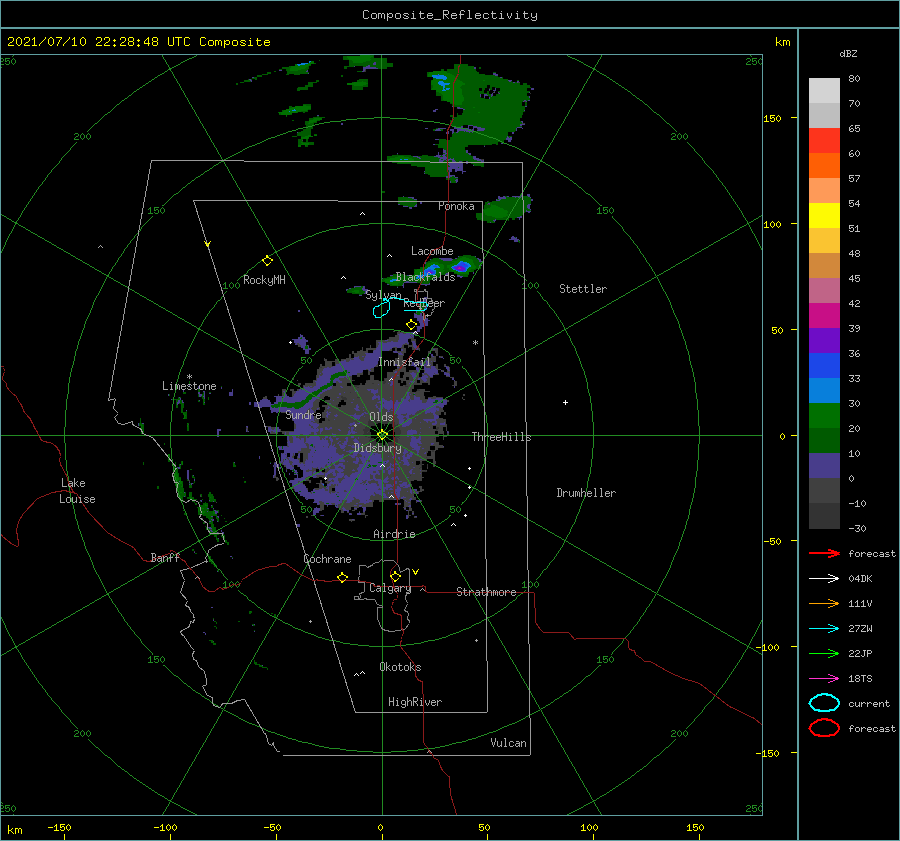Click the Limestone label
This screenshot has width=900, height=841.
coord(189,386)
